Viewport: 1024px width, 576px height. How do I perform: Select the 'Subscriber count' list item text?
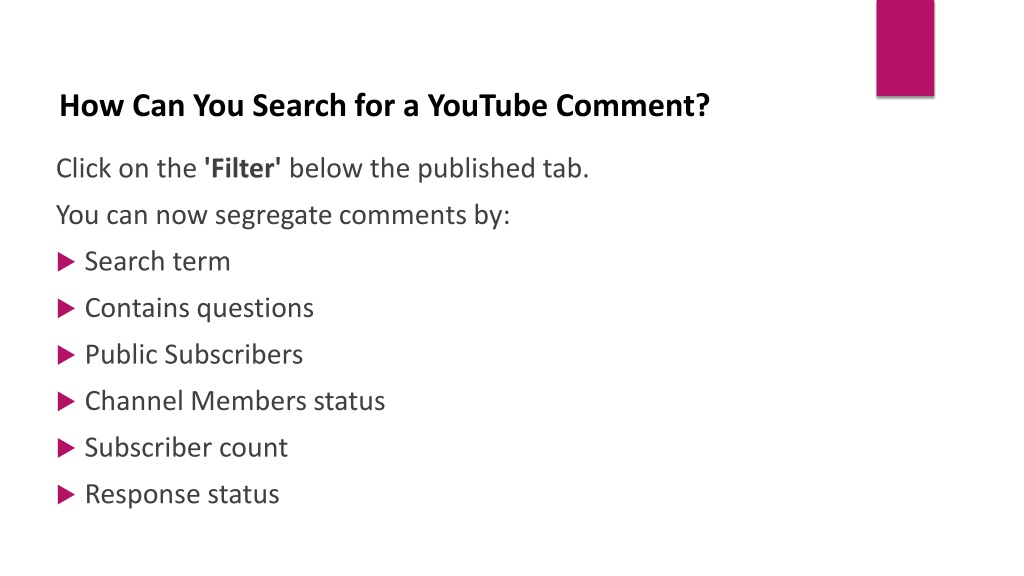click(x=186, y=448)
